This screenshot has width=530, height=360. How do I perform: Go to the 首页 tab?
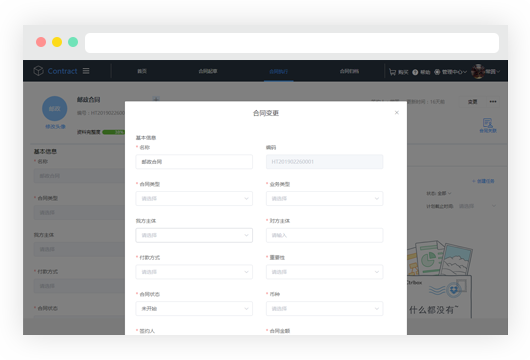(142, 71)
